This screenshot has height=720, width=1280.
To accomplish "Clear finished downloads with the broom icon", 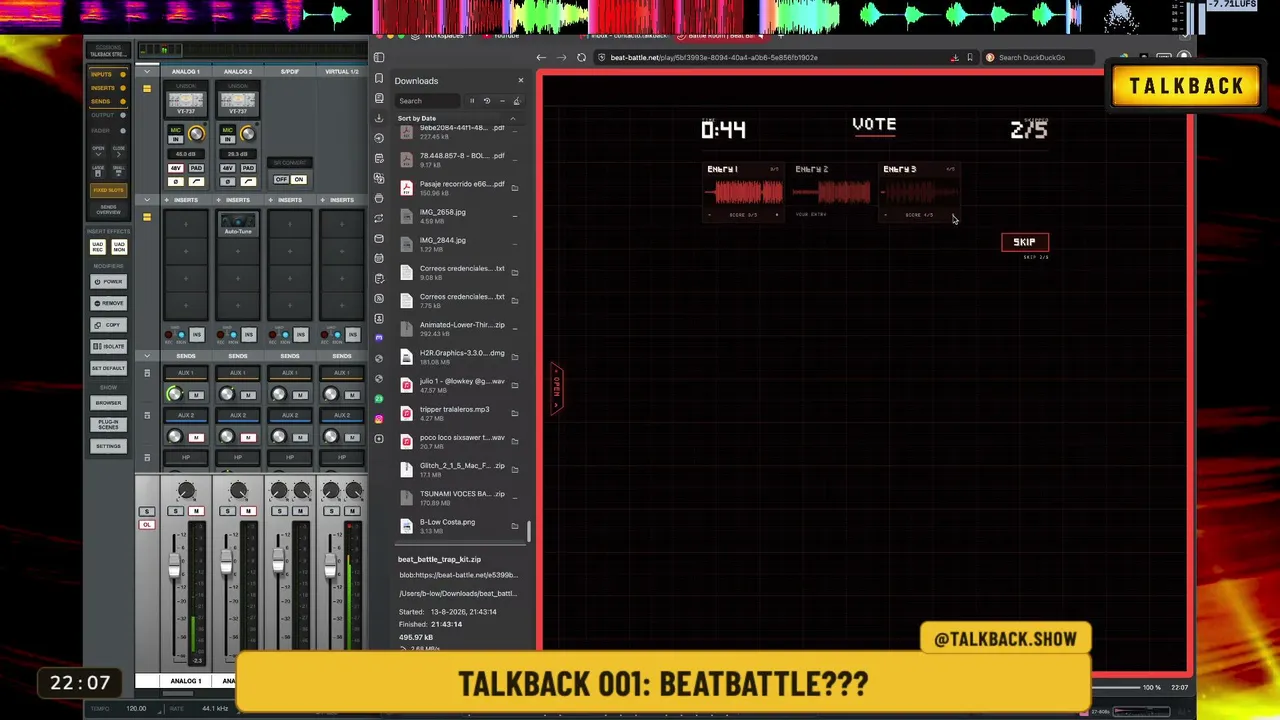I will (x=516, y=101).
